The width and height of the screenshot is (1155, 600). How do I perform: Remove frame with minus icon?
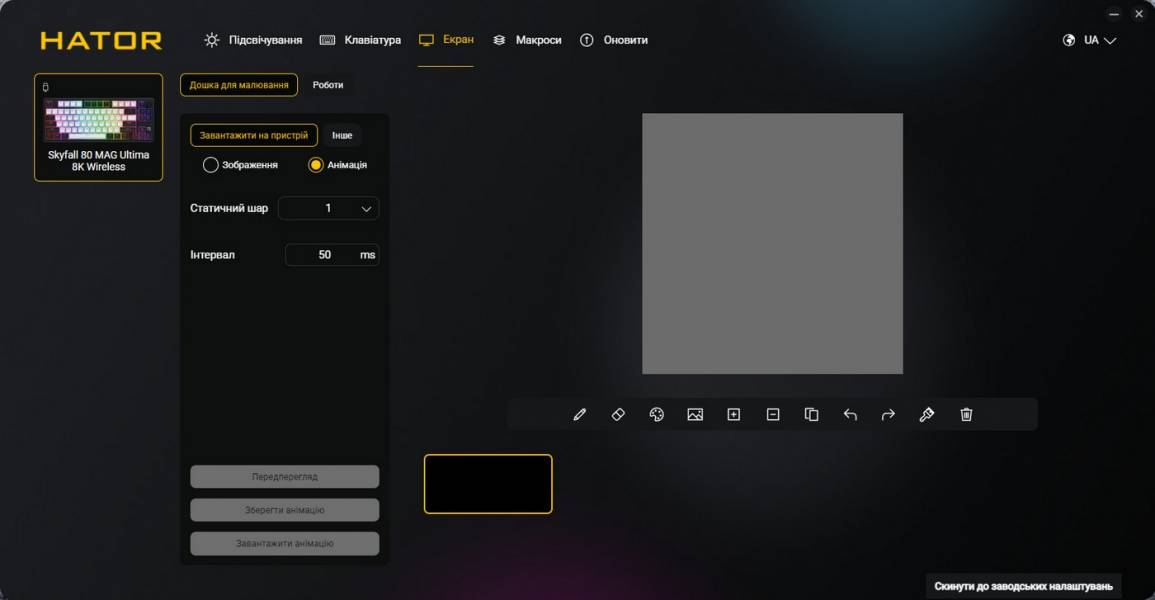tap(773, 414)
